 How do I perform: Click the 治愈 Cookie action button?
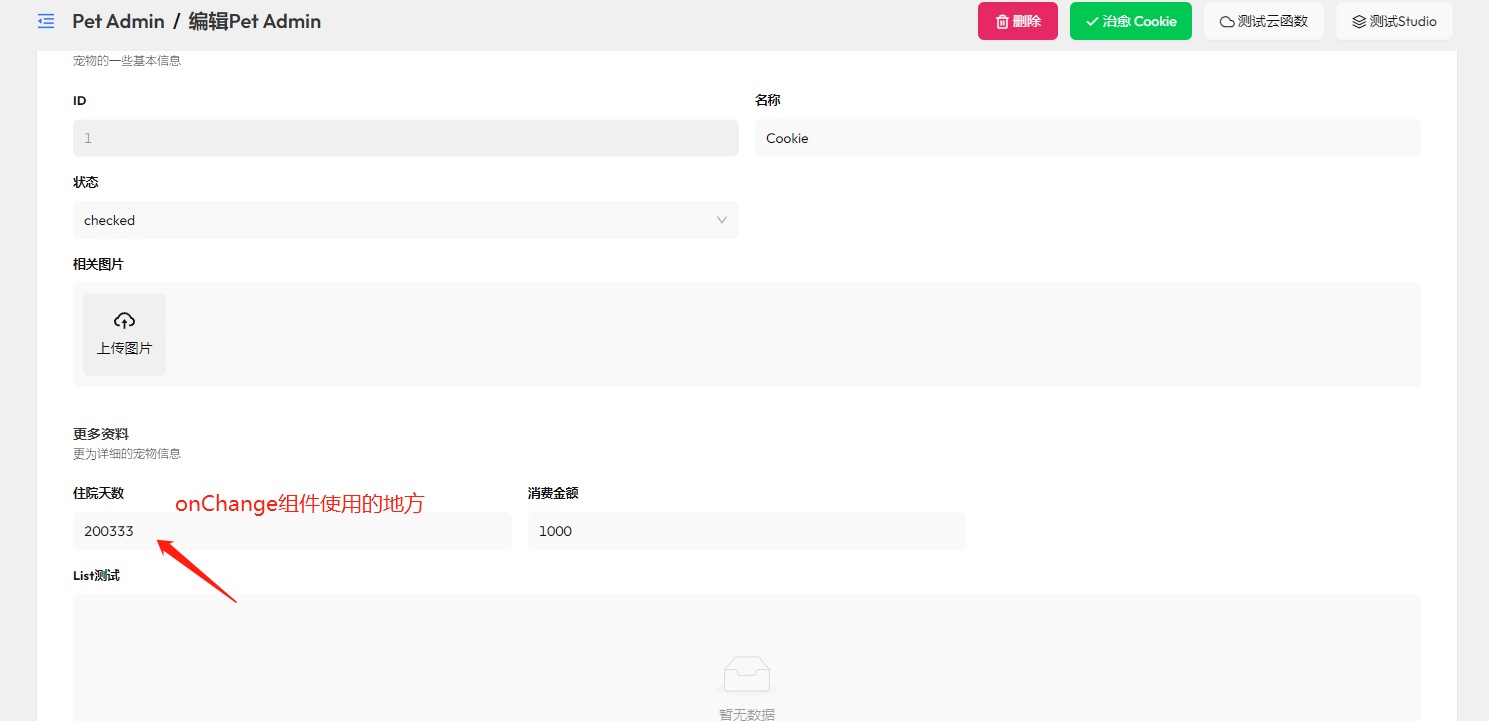click(1130, 21)
